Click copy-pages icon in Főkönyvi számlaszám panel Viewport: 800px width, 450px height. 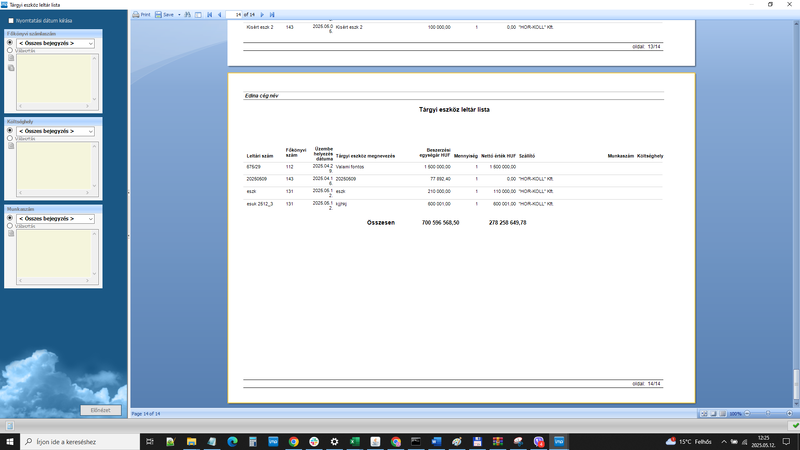pos(11,68)
